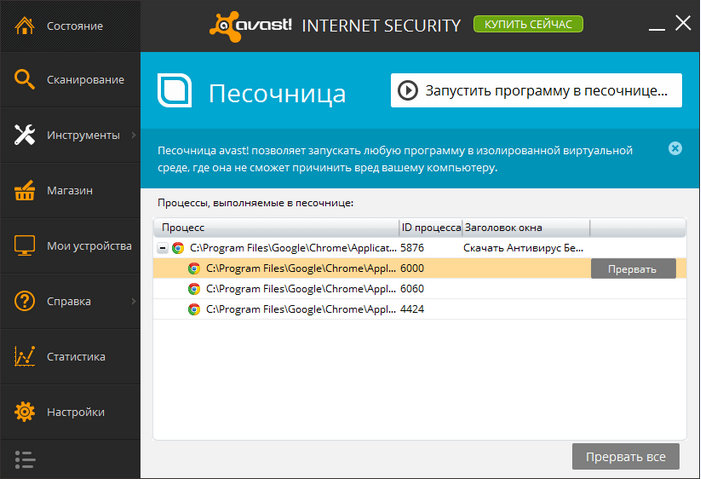This screenshot has height=479, width=701.
Task: Click the gear icon for Настройки
Action: pyautogui.click(x=24, y=412)
